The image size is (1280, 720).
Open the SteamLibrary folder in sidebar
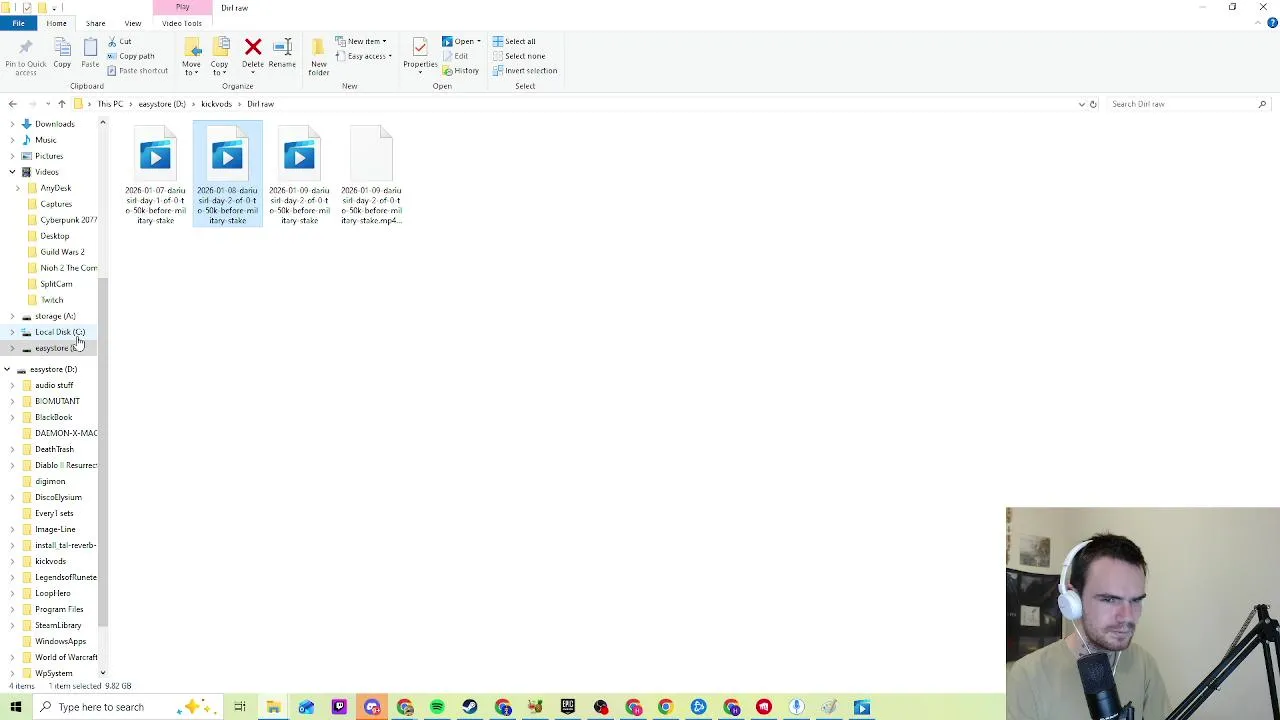[58, 625]
